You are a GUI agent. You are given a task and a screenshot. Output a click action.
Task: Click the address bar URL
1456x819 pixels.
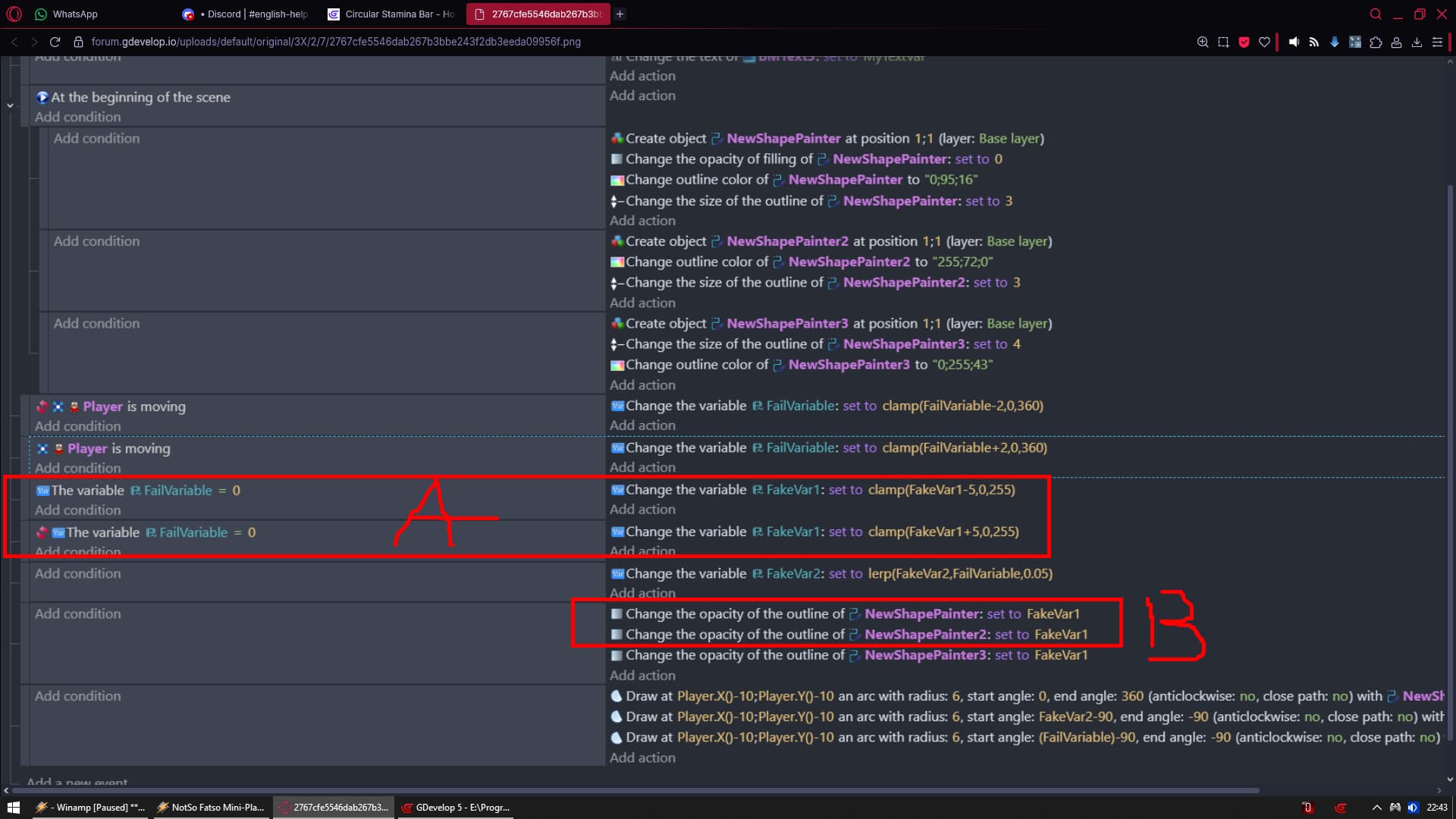click(336, 42)
